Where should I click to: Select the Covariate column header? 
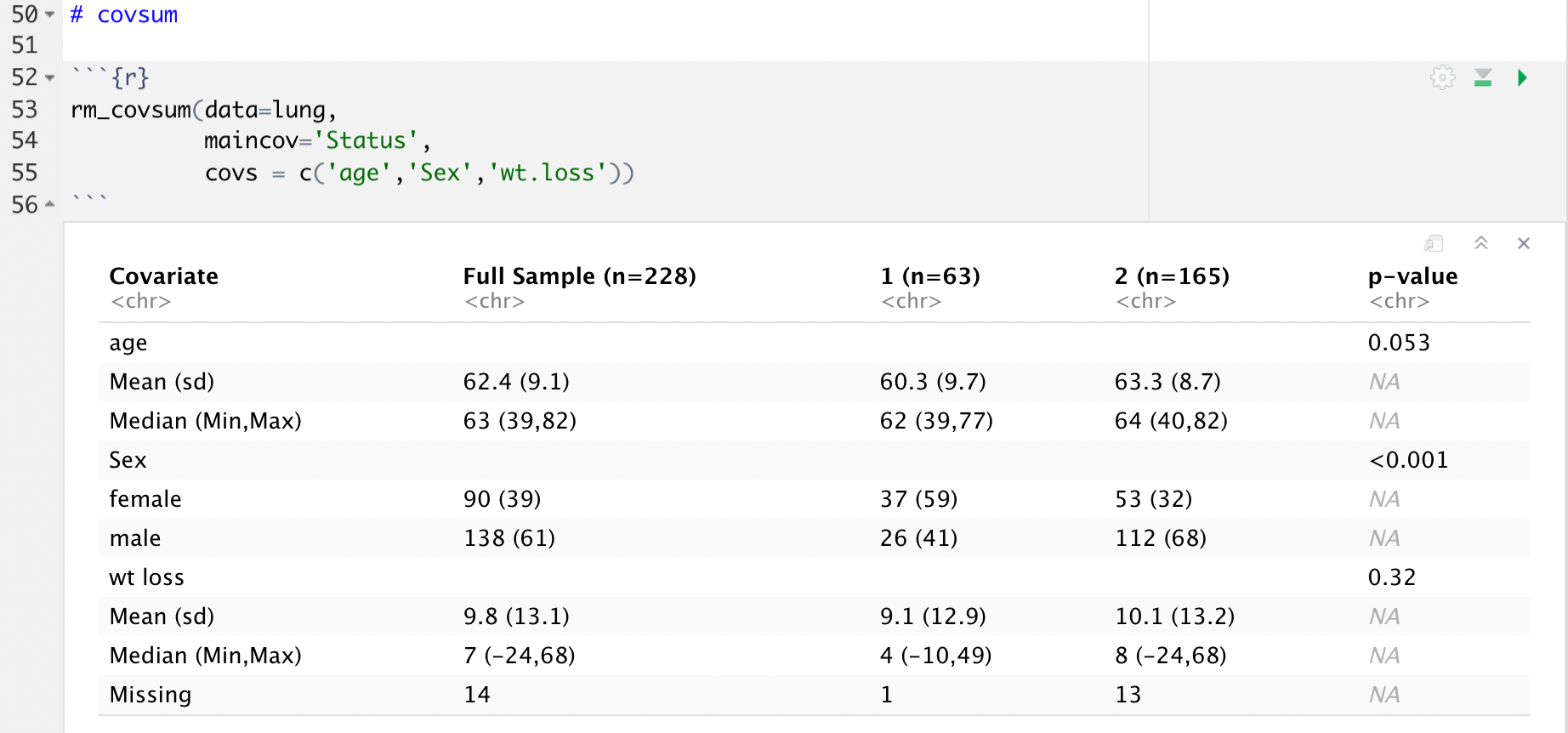164,276
